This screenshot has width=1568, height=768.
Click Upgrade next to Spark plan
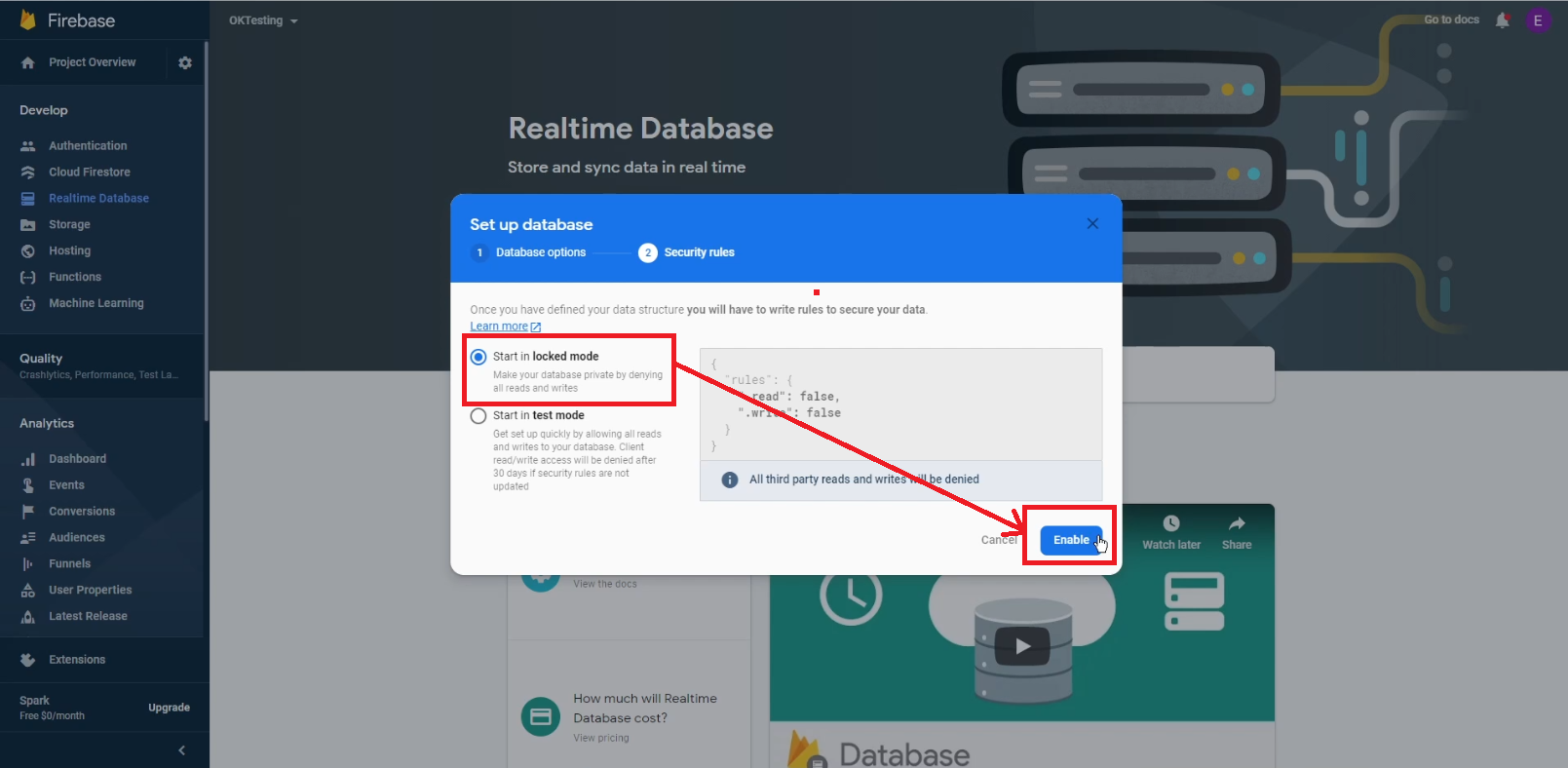coord(169,708)
